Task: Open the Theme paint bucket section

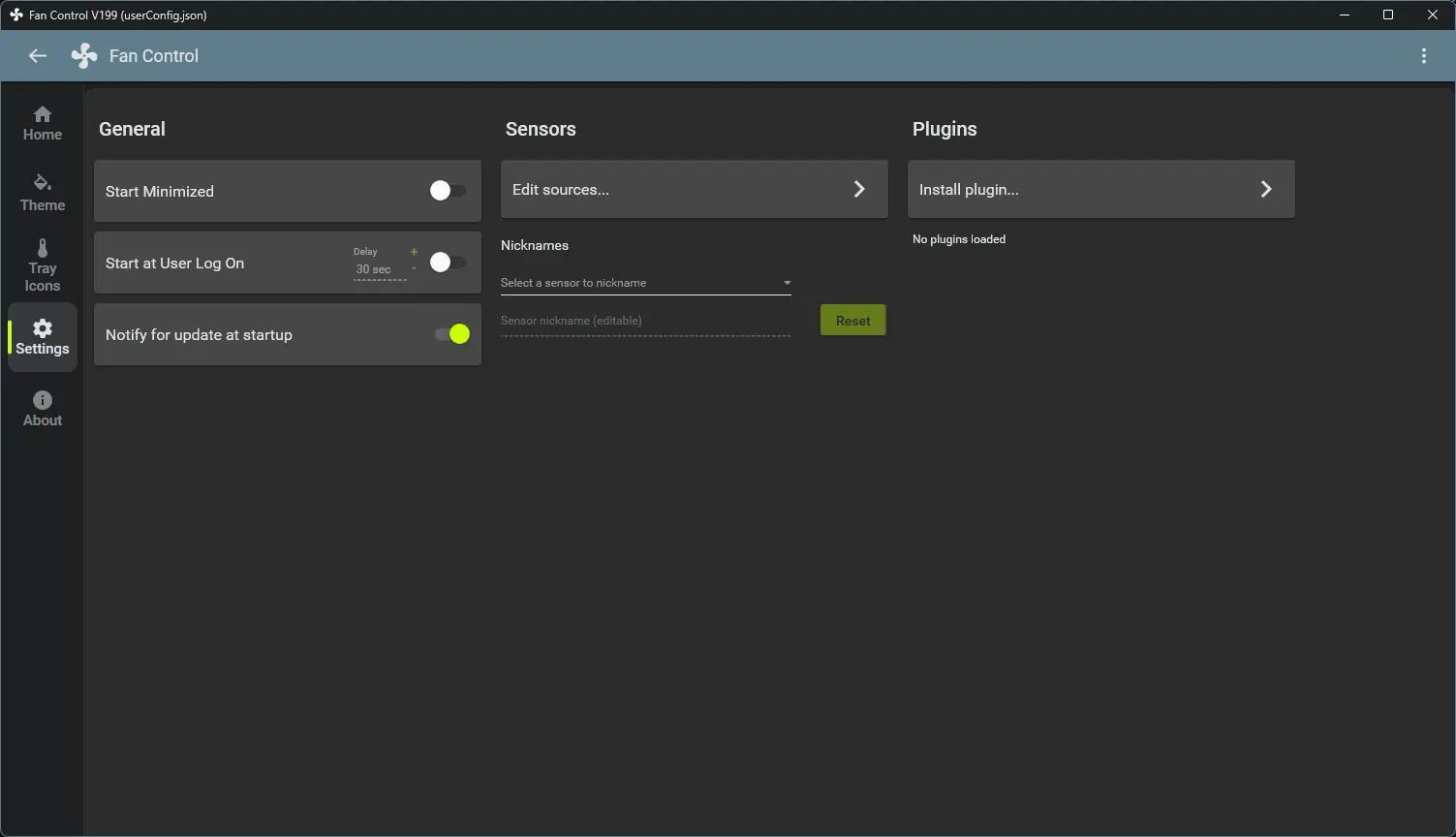Action: (x=43, y=193)
